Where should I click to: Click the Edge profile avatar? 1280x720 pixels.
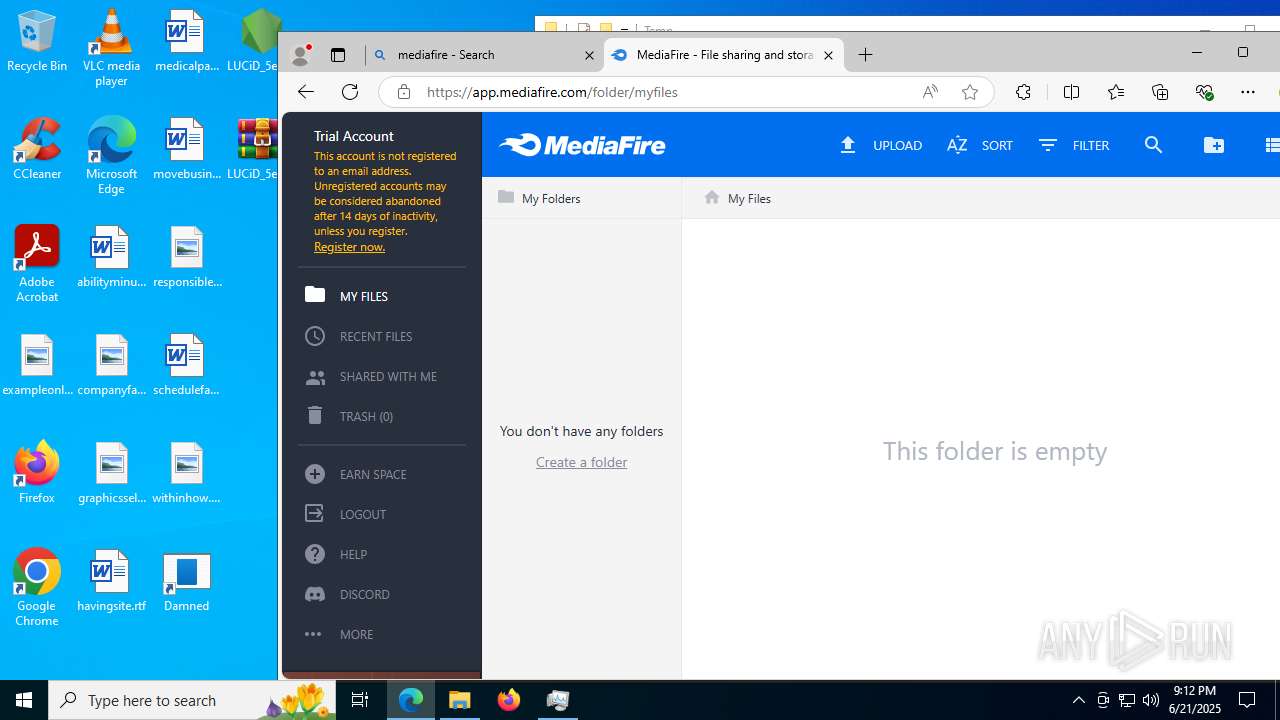pyautogui.click(x=300, y=55)
